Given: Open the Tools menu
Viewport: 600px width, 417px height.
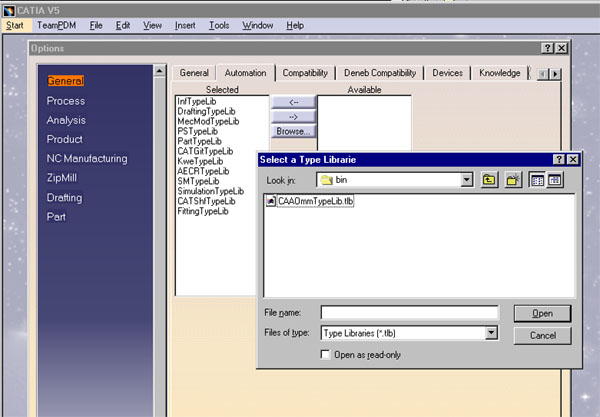Looking at the screenshot, I should coord(219,25).
